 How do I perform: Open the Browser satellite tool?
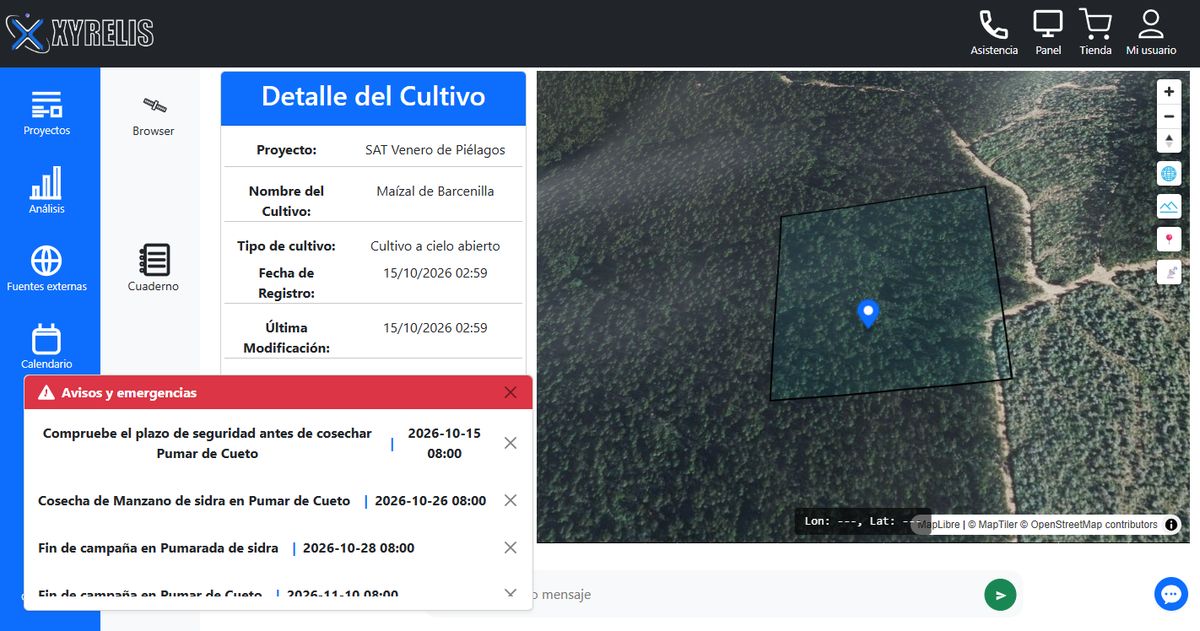click(153, 116)
